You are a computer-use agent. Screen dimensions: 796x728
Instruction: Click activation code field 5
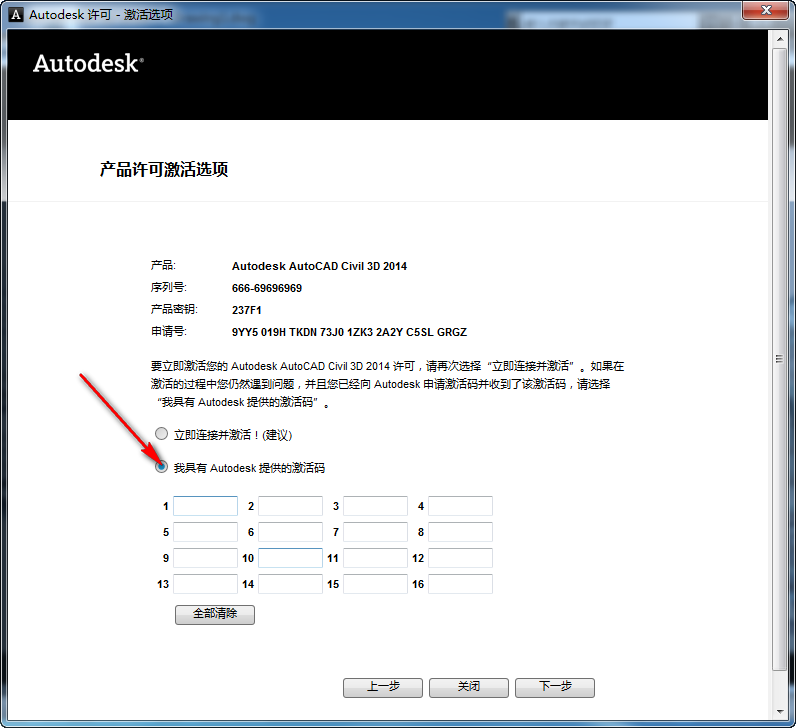point(206,532)
